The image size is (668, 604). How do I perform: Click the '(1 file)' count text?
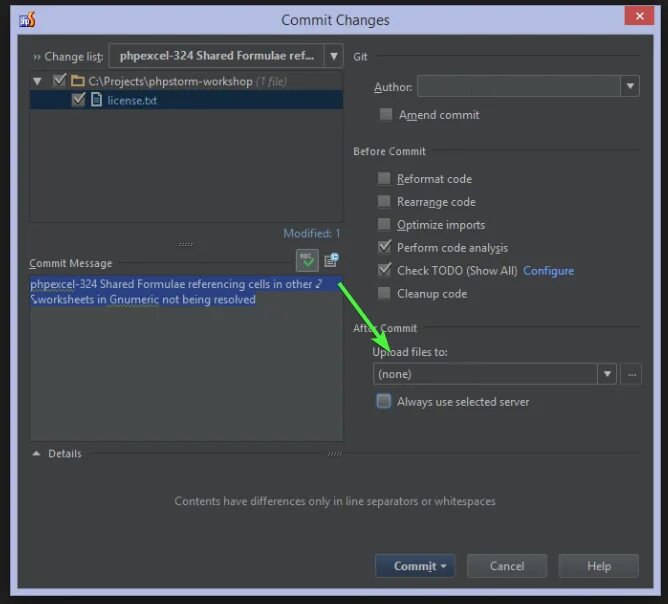(271, 81)
